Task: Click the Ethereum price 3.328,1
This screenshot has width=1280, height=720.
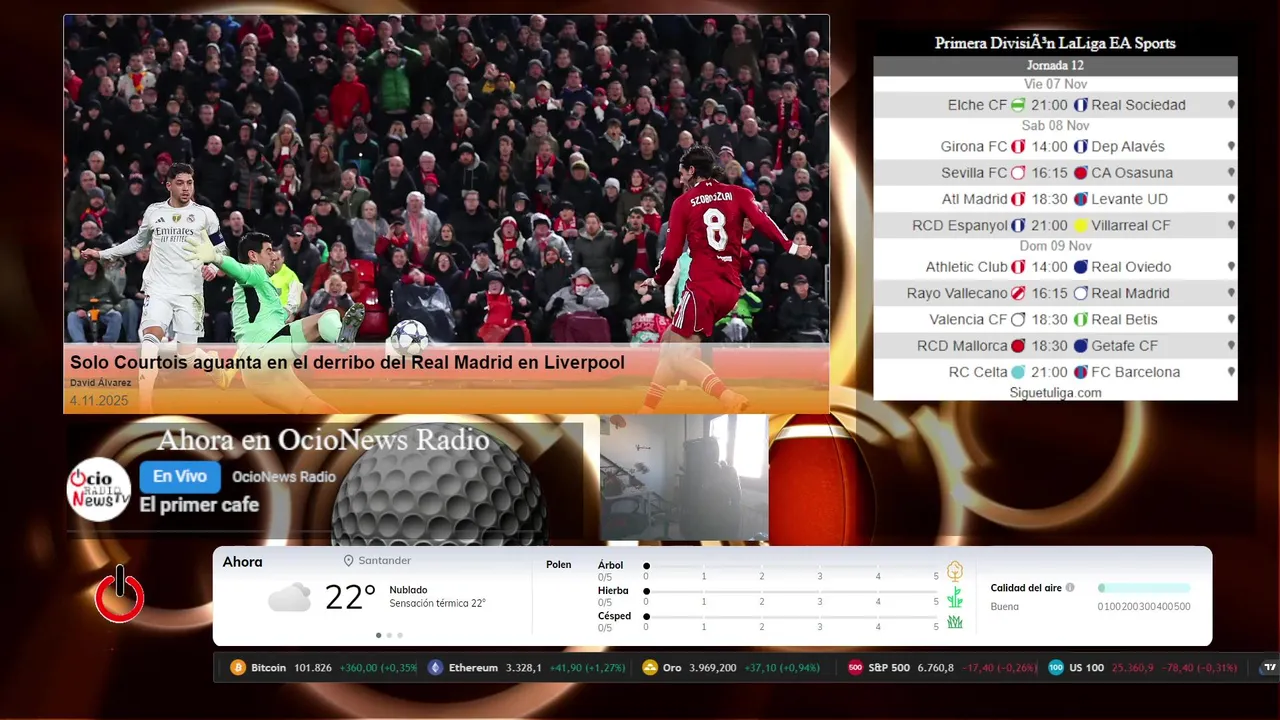Action: [x=524, y=668]
